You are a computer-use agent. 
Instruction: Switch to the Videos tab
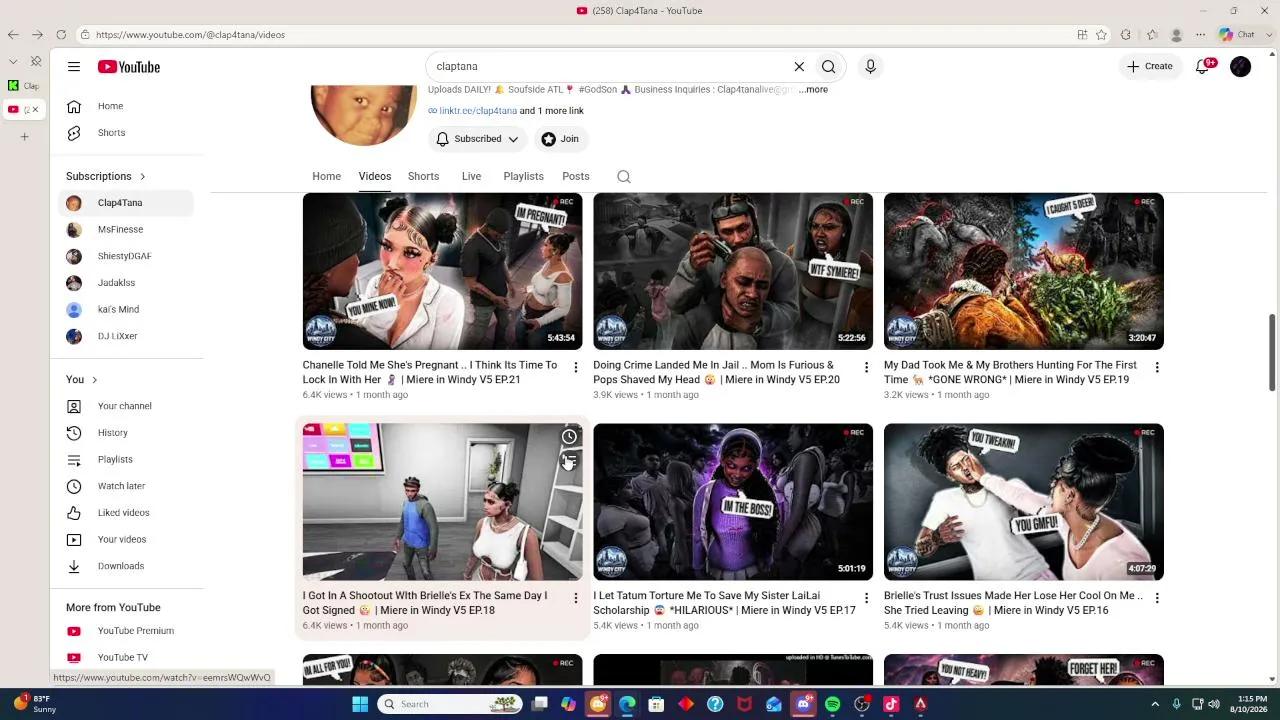pyautogui.click(x=375, y=177)
